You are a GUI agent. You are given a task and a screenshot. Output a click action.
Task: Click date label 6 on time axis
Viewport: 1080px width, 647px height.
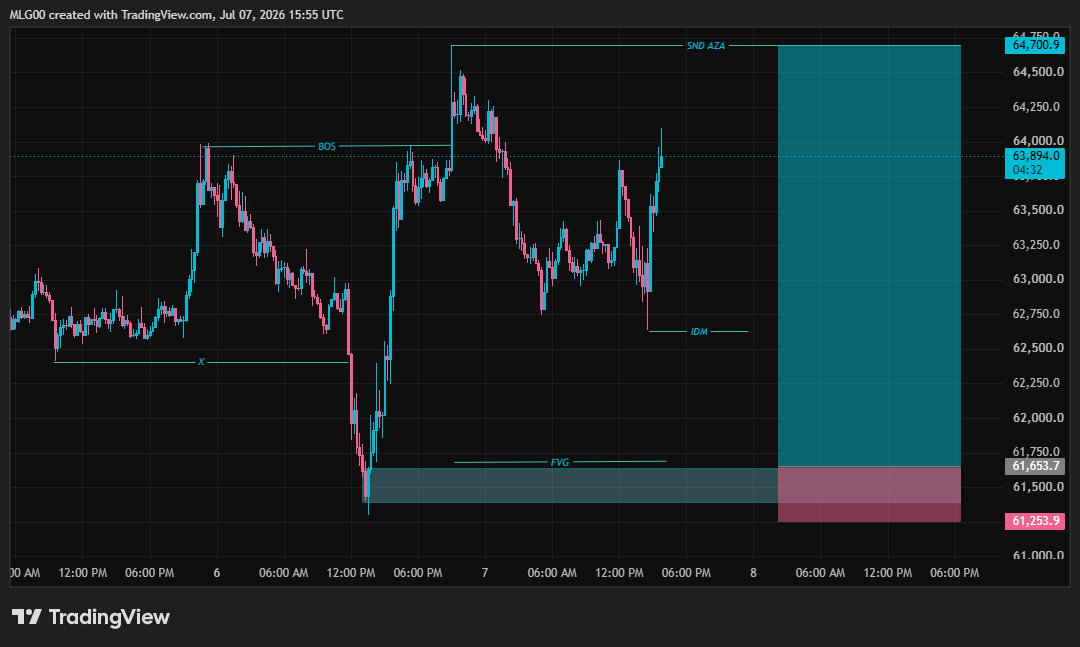pos(217,573)
